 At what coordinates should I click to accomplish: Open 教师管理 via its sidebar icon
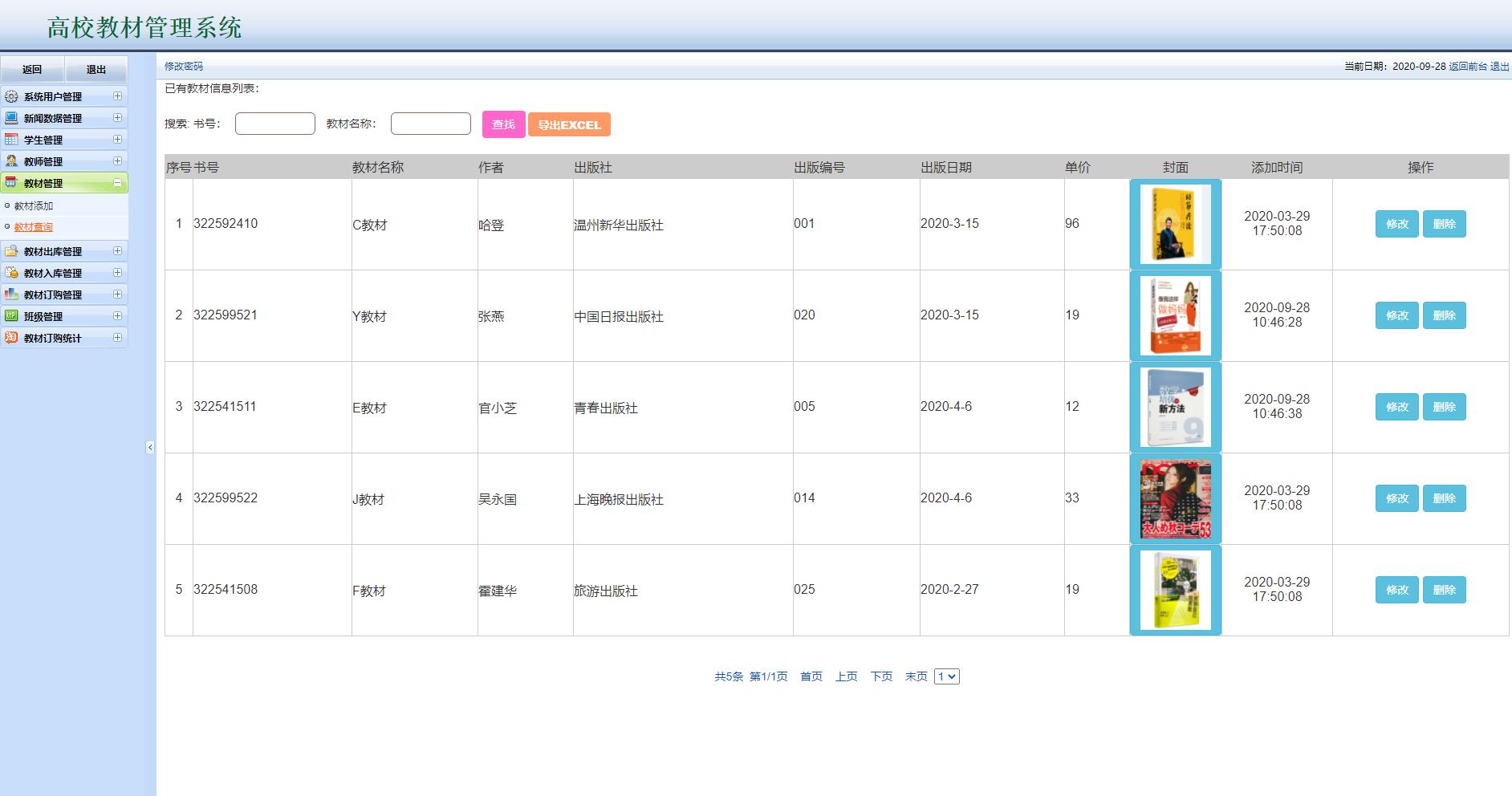click(x=11, y=161)
